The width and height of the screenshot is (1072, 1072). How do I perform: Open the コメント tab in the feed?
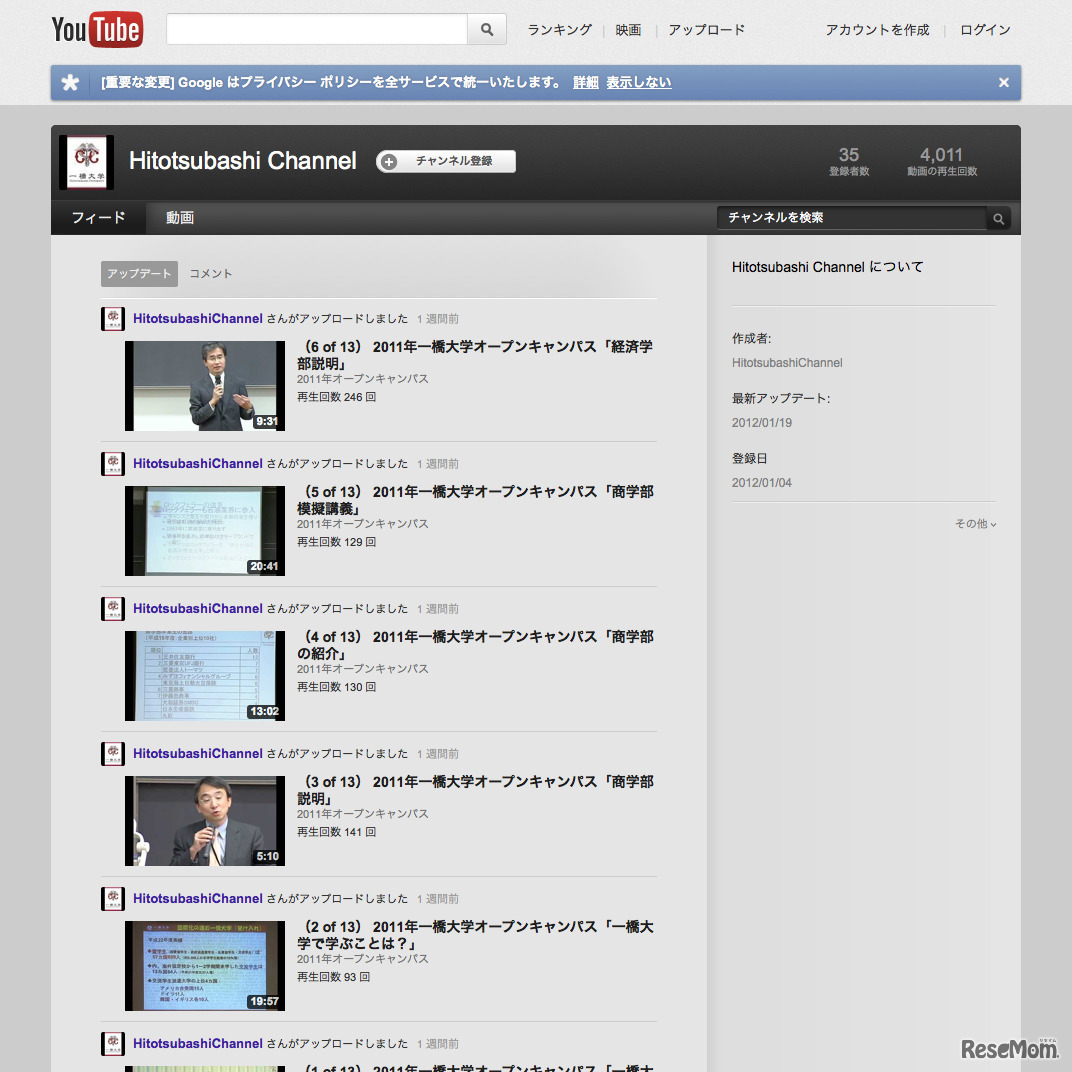pos(210,273)
